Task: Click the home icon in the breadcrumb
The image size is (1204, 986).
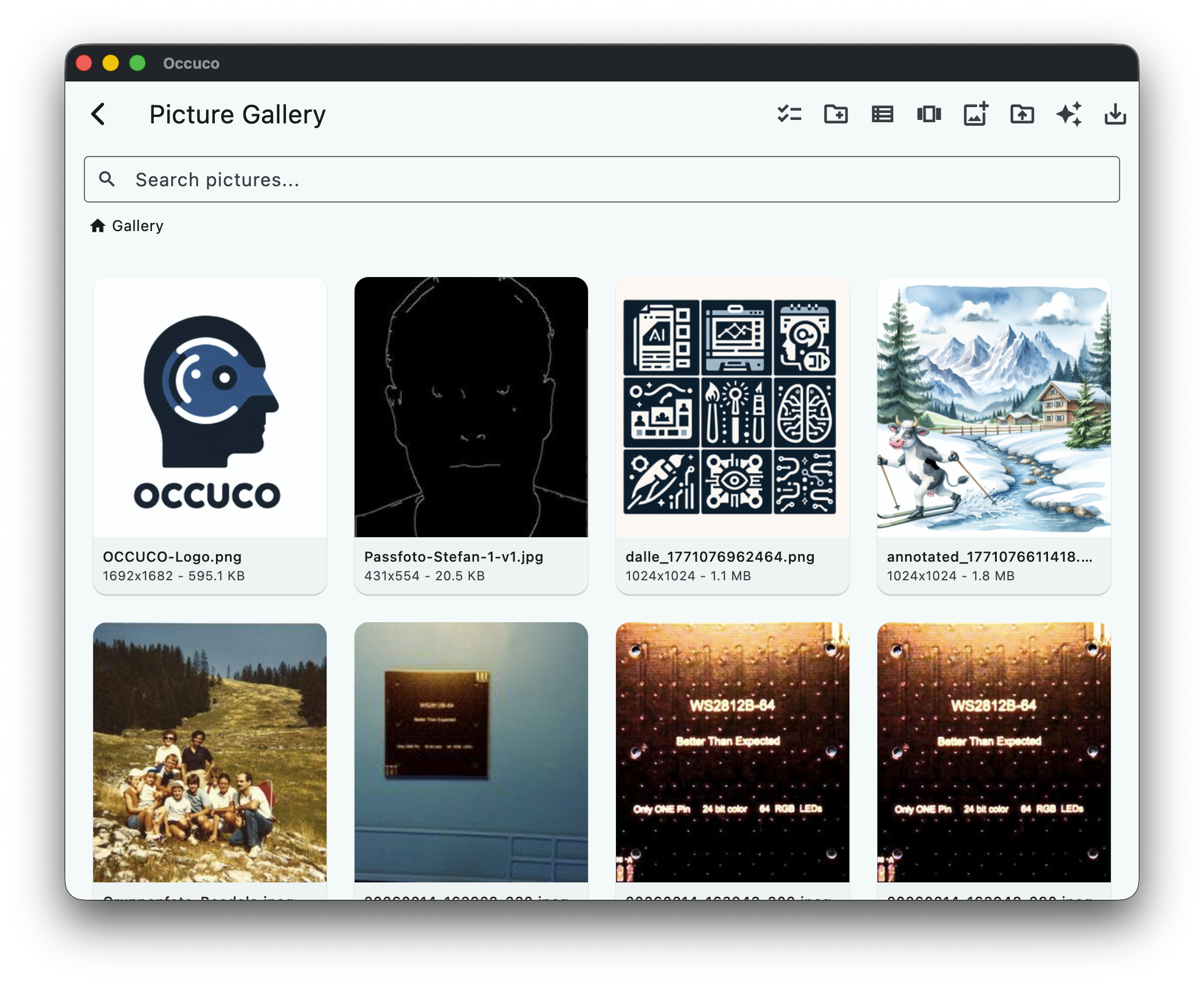Action: tap(98, 225)
